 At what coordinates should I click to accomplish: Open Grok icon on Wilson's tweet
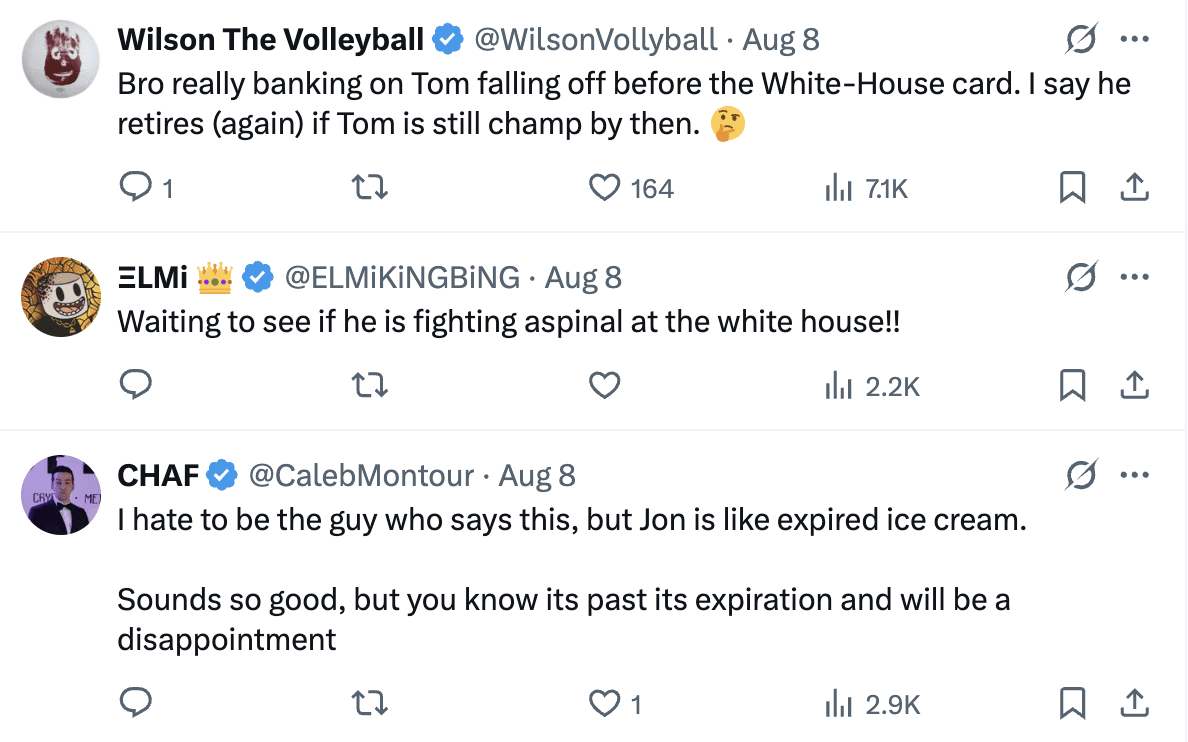(x=1081, y=40)
